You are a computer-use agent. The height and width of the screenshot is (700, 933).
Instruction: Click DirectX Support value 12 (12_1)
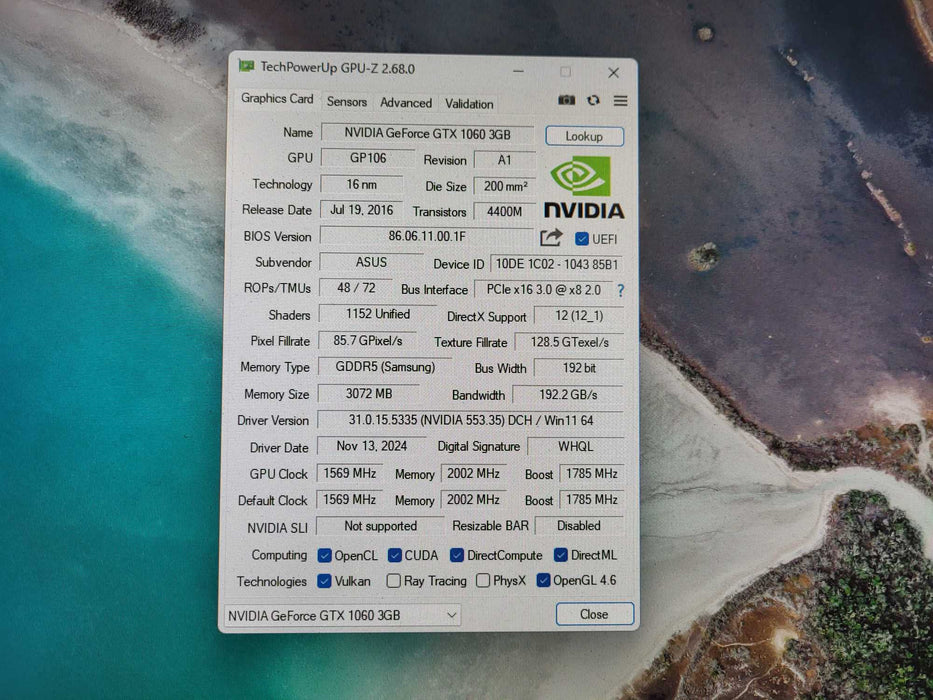[579, 316]
